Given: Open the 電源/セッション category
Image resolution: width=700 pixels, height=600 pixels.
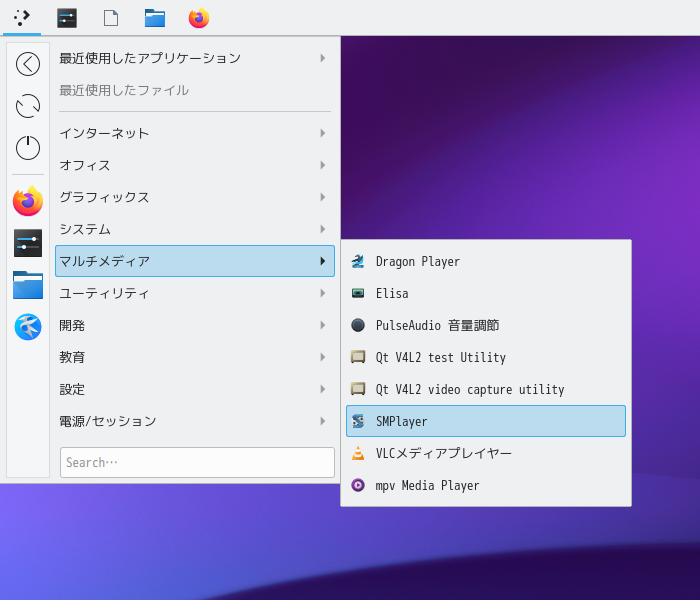Looking at the screenshot, I should click(195, 421).
